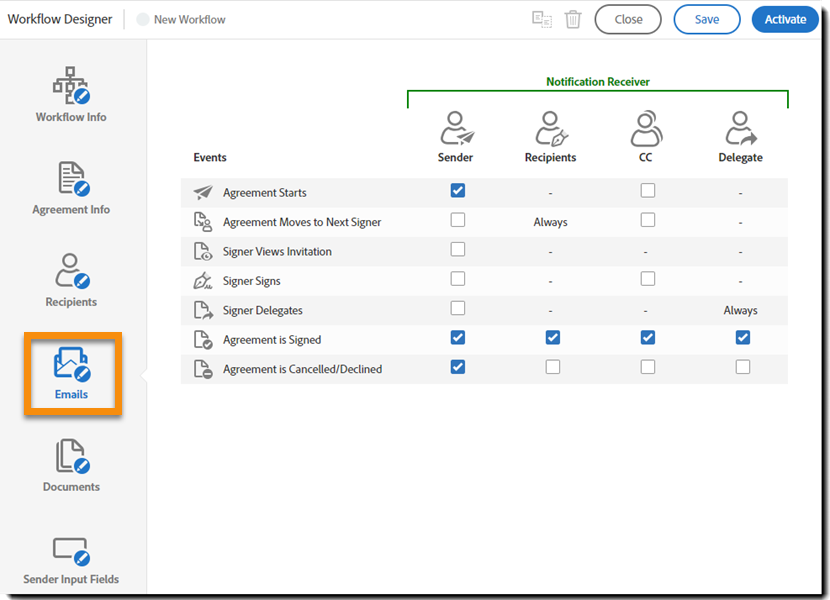This screenshot has width=830, height=600.
Task: Click the Save button
Action: 707,19
